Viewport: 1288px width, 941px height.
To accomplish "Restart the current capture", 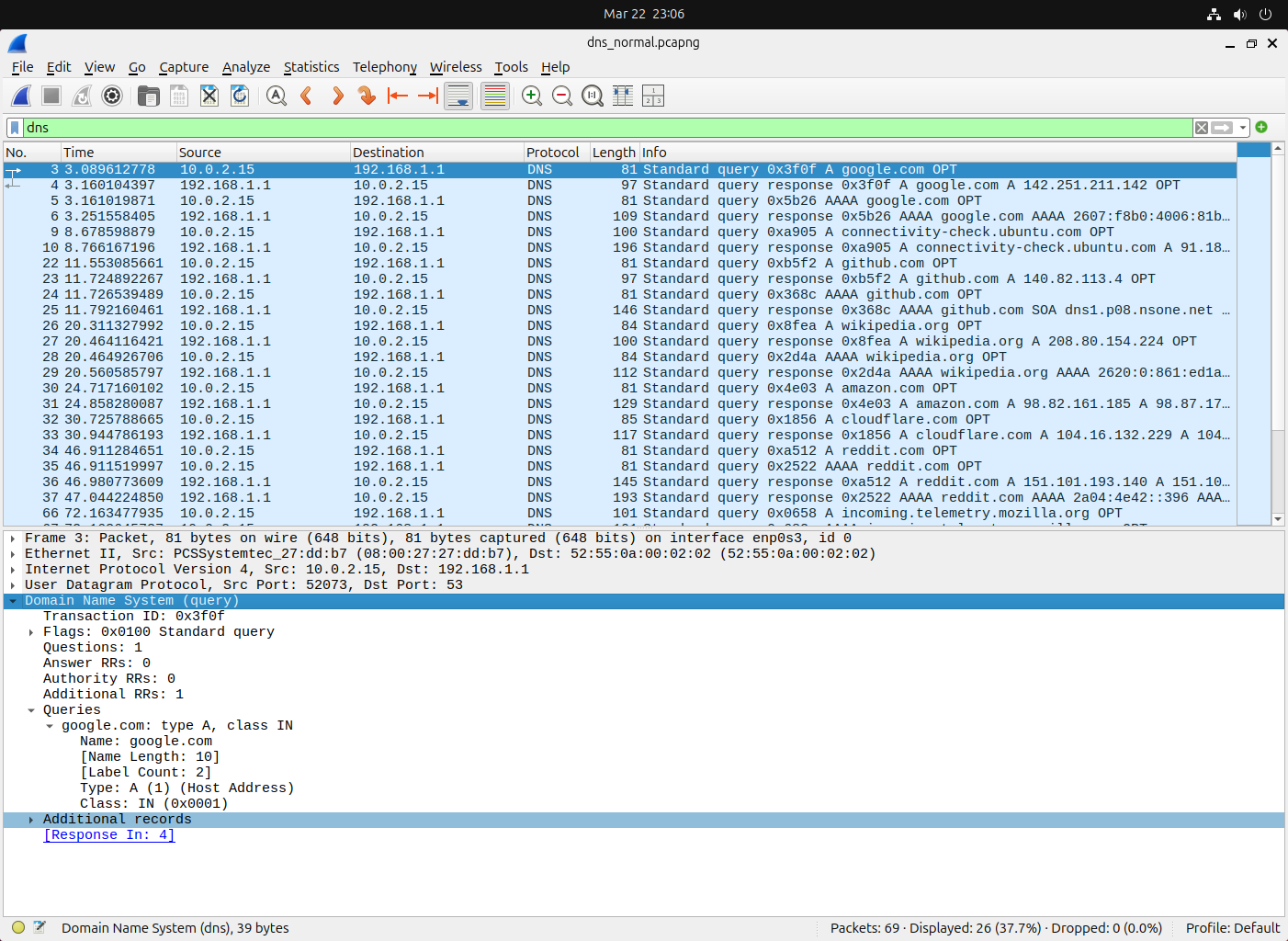I will [82, 96].
